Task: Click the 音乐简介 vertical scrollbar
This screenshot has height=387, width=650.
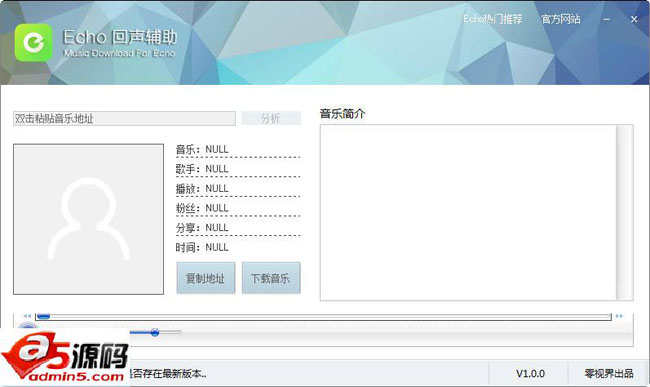Action: [x=624, y=213]
